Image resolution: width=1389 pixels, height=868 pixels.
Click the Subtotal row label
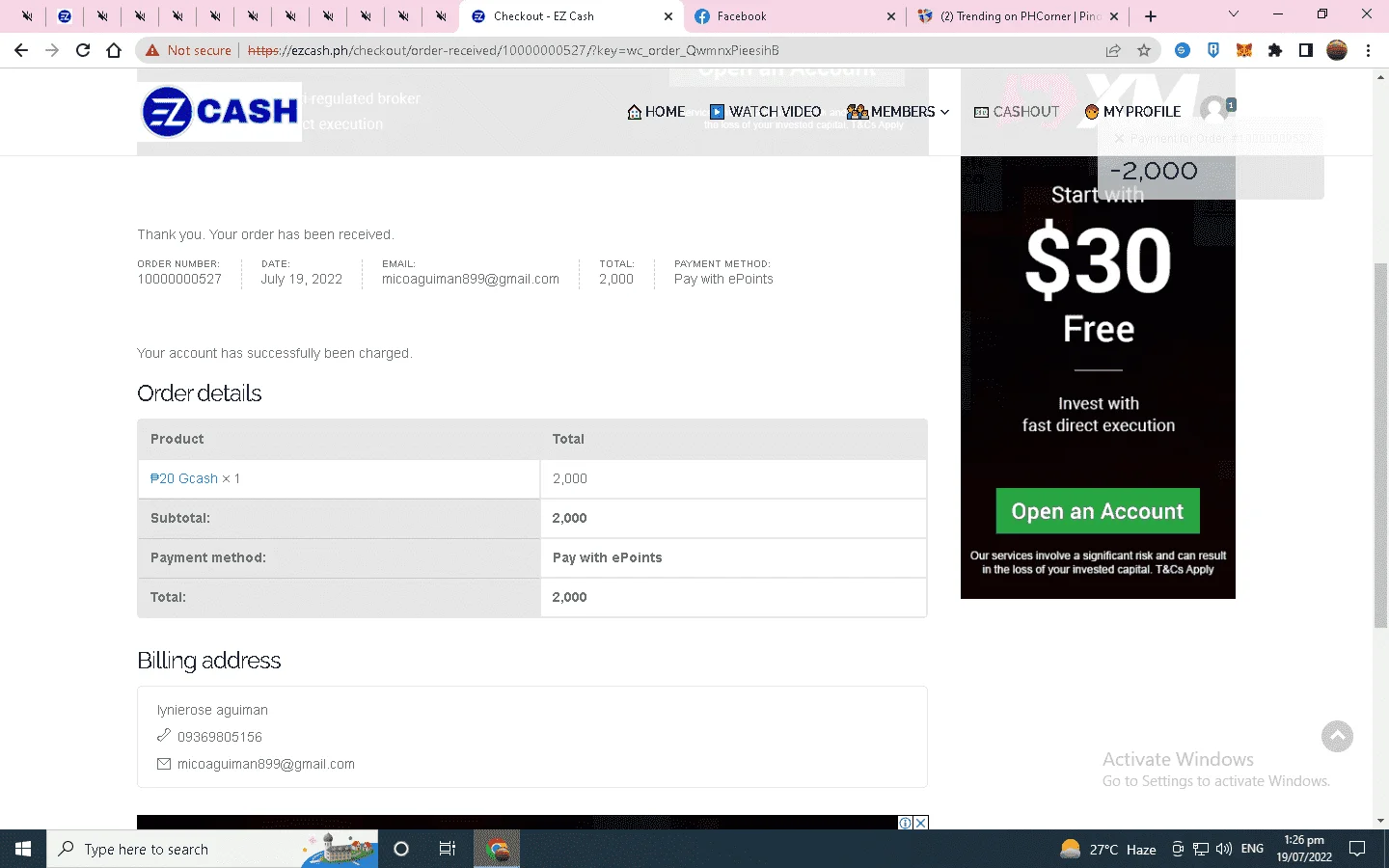(x=180, y=518)
